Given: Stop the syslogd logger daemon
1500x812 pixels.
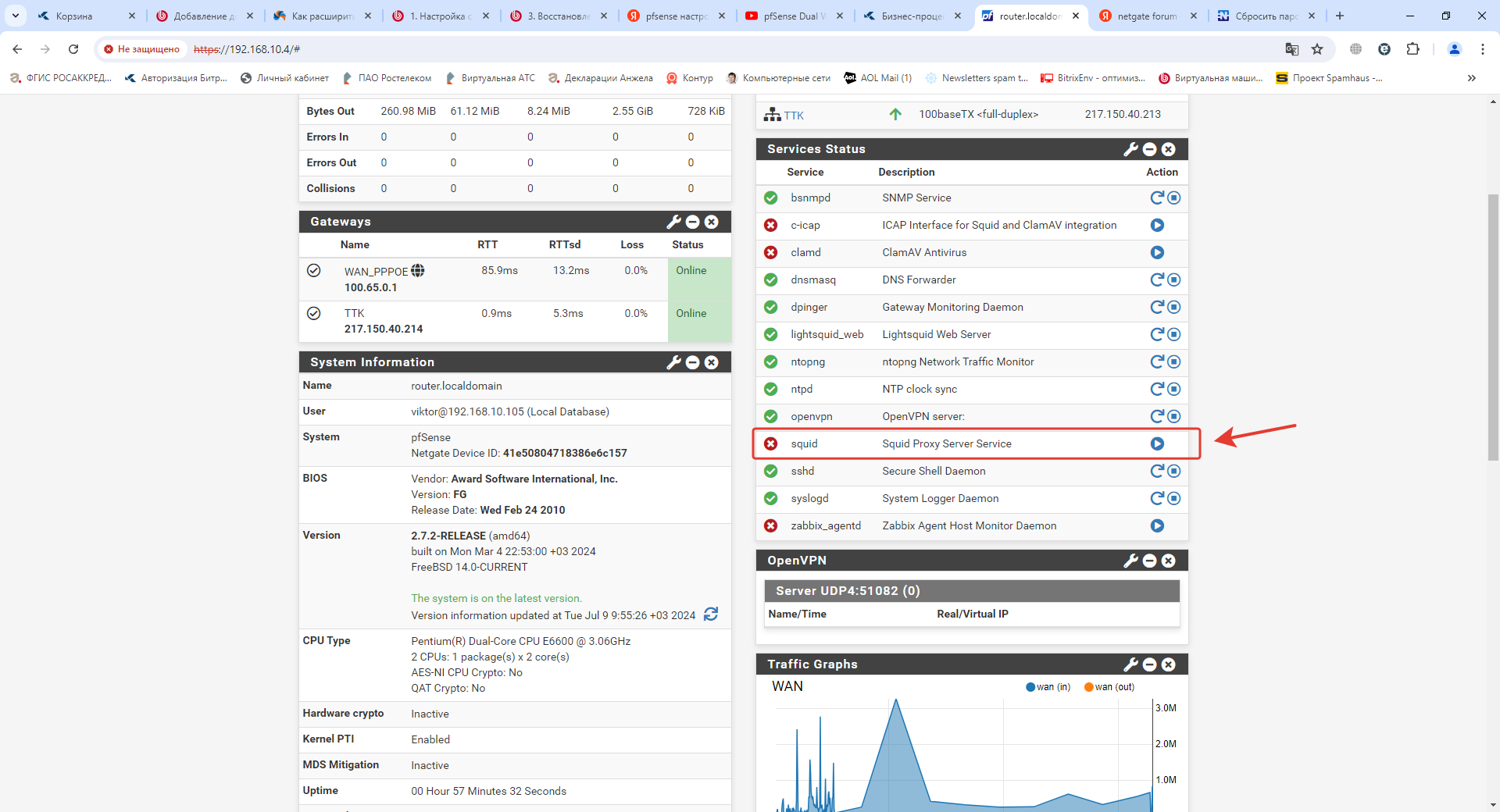Looking at the screenshot, I should [x=1173, y=498].
